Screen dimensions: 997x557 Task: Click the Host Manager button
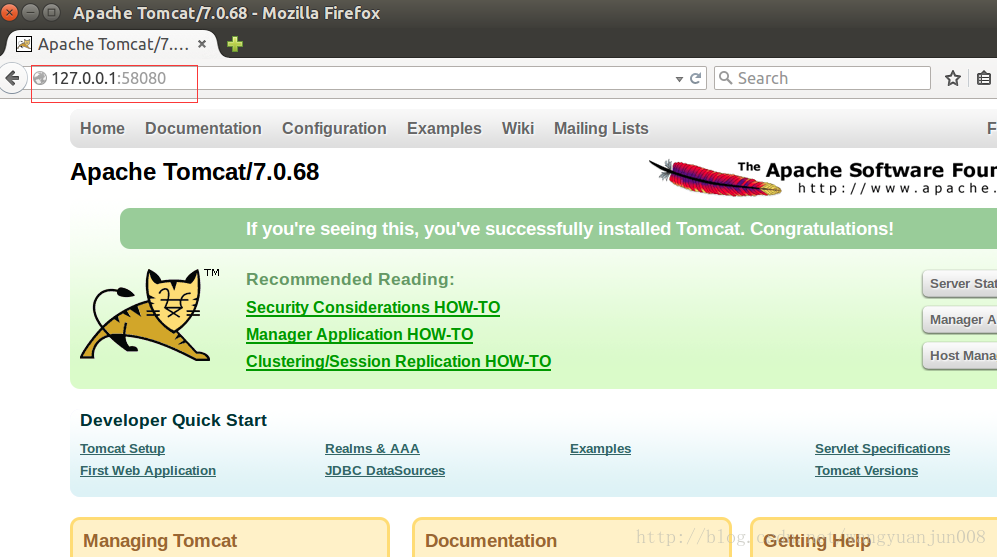coord(959,355)
